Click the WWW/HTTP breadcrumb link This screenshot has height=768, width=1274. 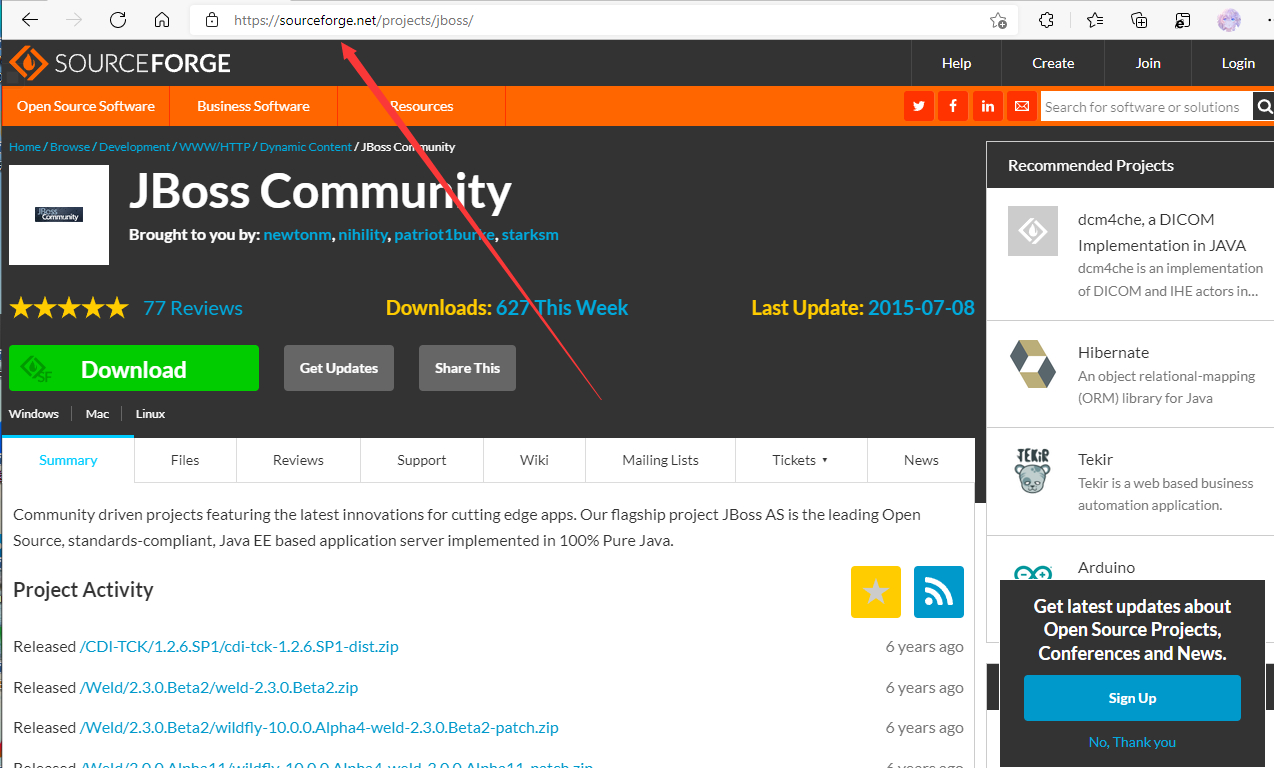[x=215, y=147]
